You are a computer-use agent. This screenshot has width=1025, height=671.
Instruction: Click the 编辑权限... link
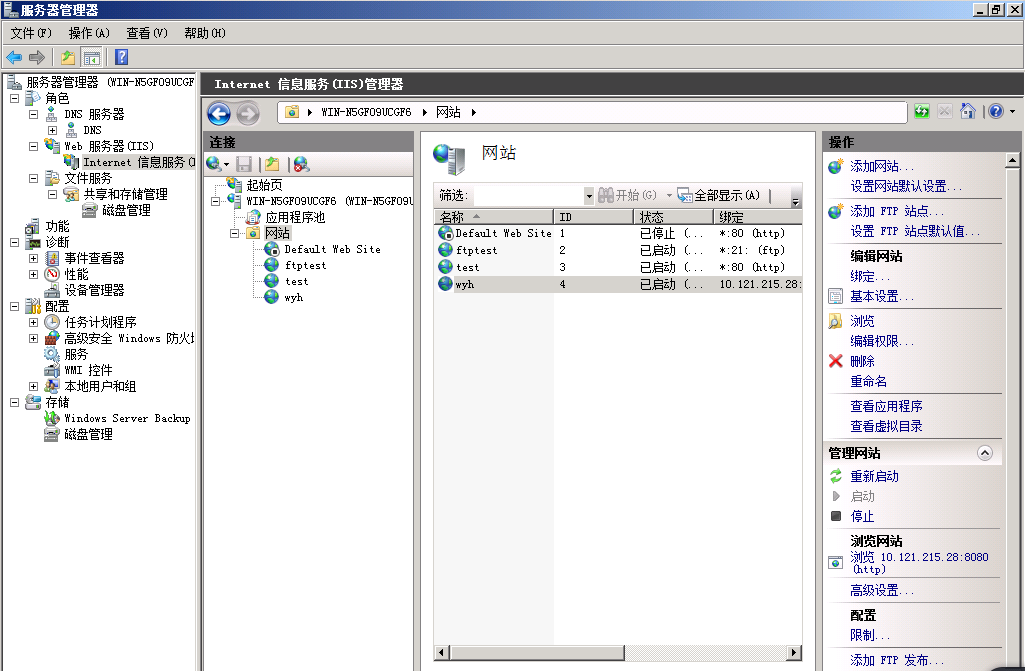882,341
